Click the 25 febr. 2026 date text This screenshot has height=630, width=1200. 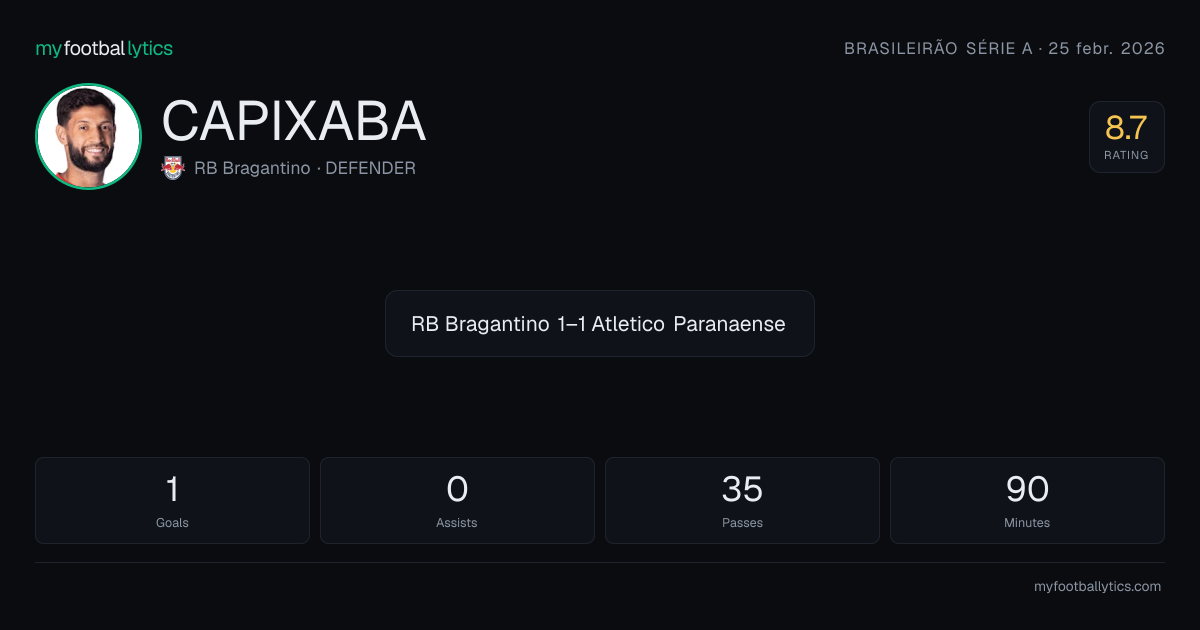point(1106,48)
